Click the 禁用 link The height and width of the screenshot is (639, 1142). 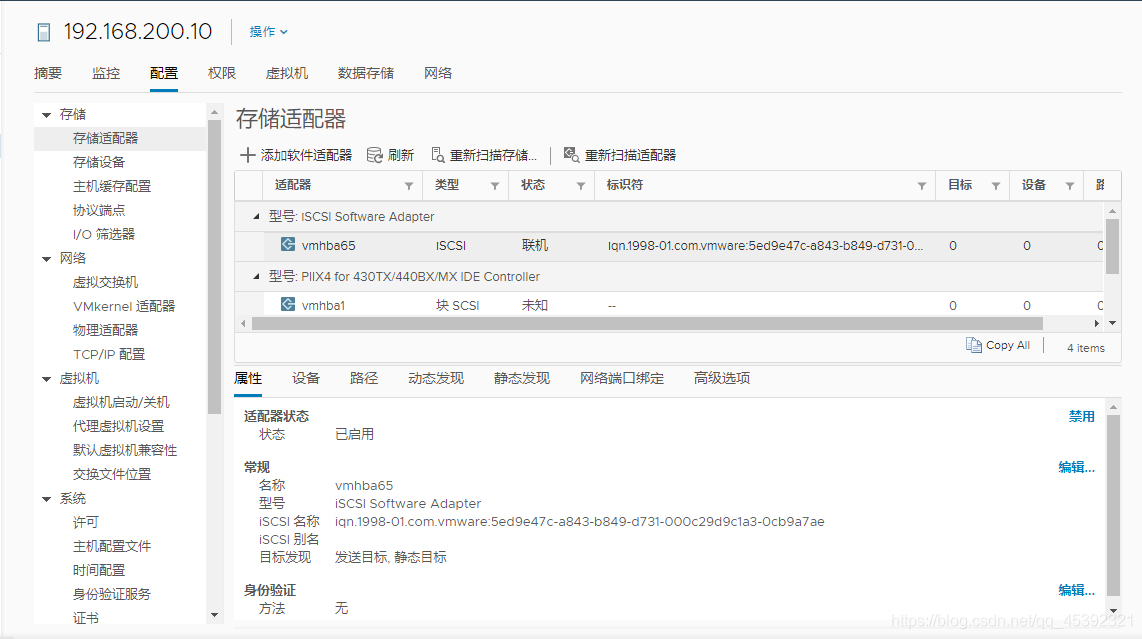pyautogui.click(x=1082, y=416)
